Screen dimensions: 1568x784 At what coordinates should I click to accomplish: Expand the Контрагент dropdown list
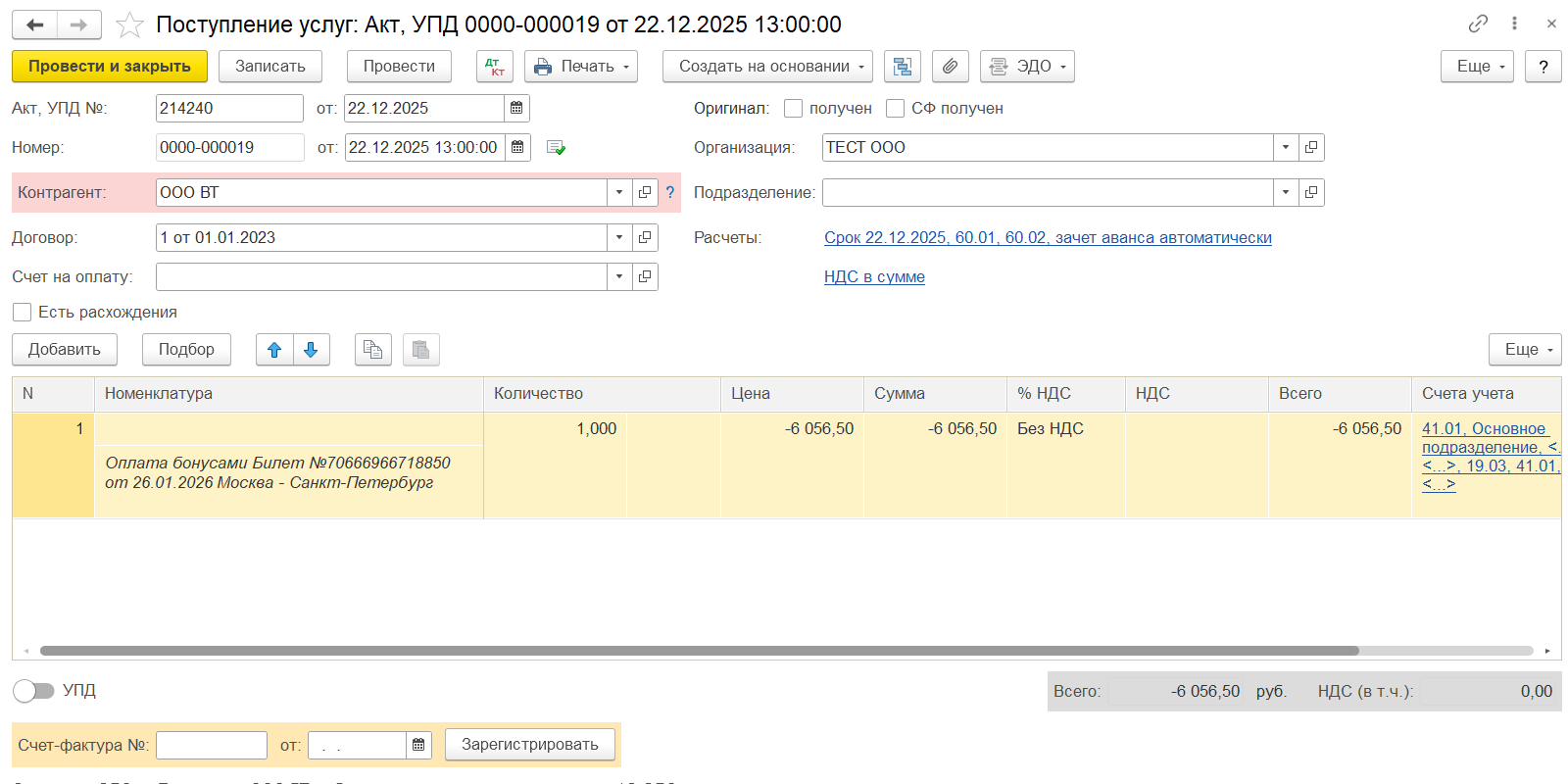(x=618, y=192)
